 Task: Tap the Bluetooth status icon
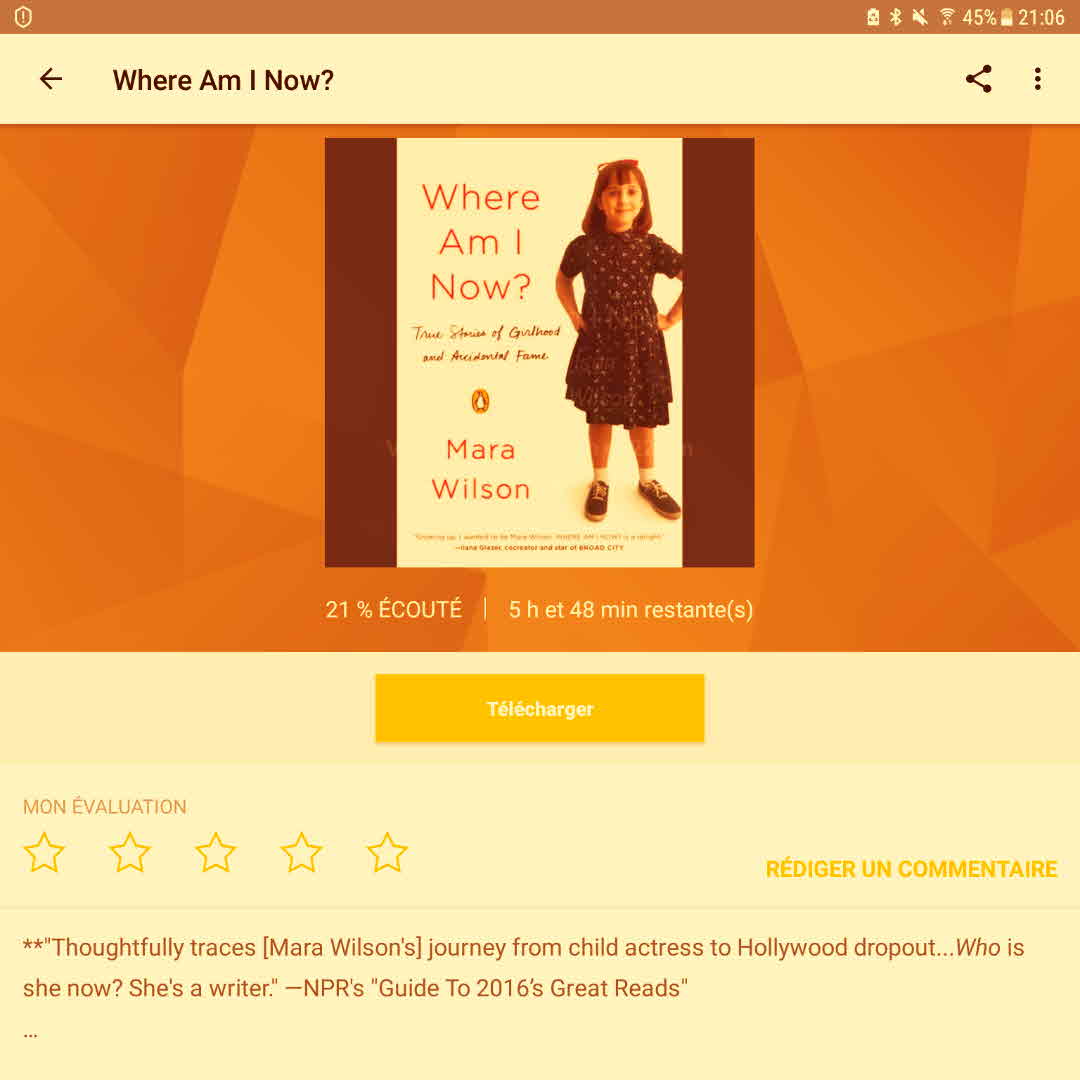point(895,17)
